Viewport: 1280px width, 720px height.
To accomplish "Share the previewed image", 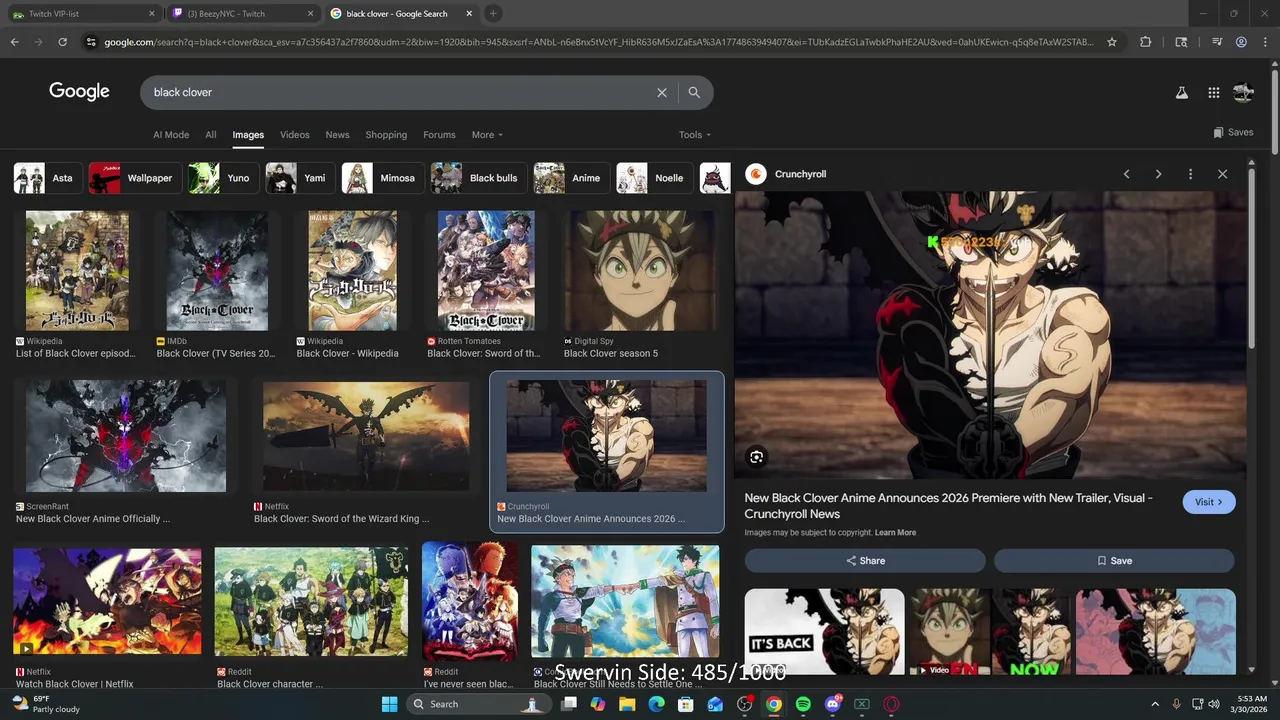I will [x=865, y=561].
